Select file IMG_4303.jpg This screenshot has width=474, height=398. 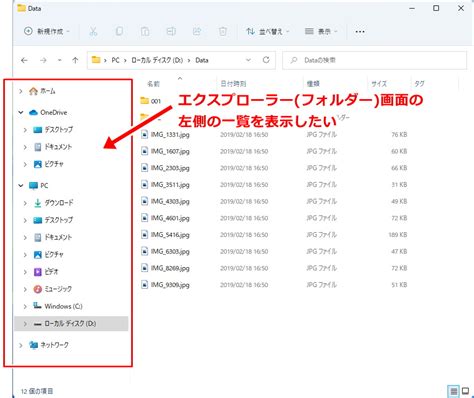(170, 201)
